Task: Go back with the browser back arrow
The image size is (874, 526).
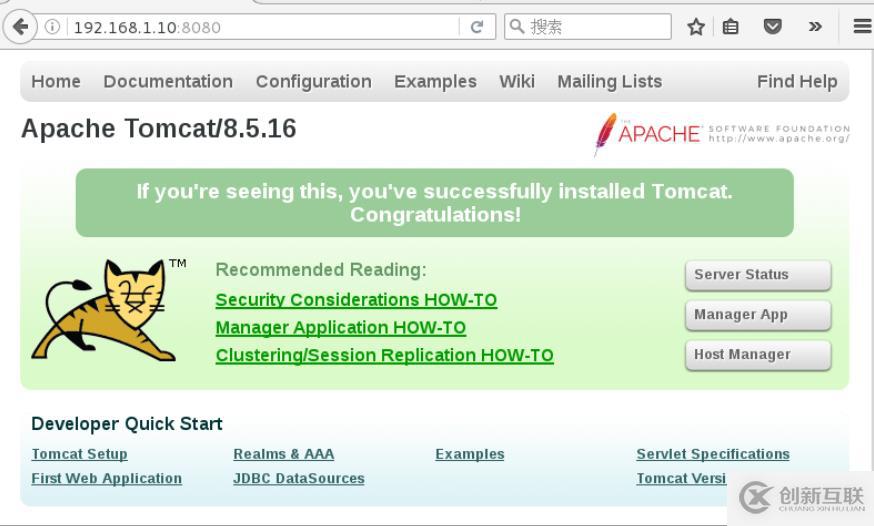Action: pyautogui.click(x=20, y=26)
